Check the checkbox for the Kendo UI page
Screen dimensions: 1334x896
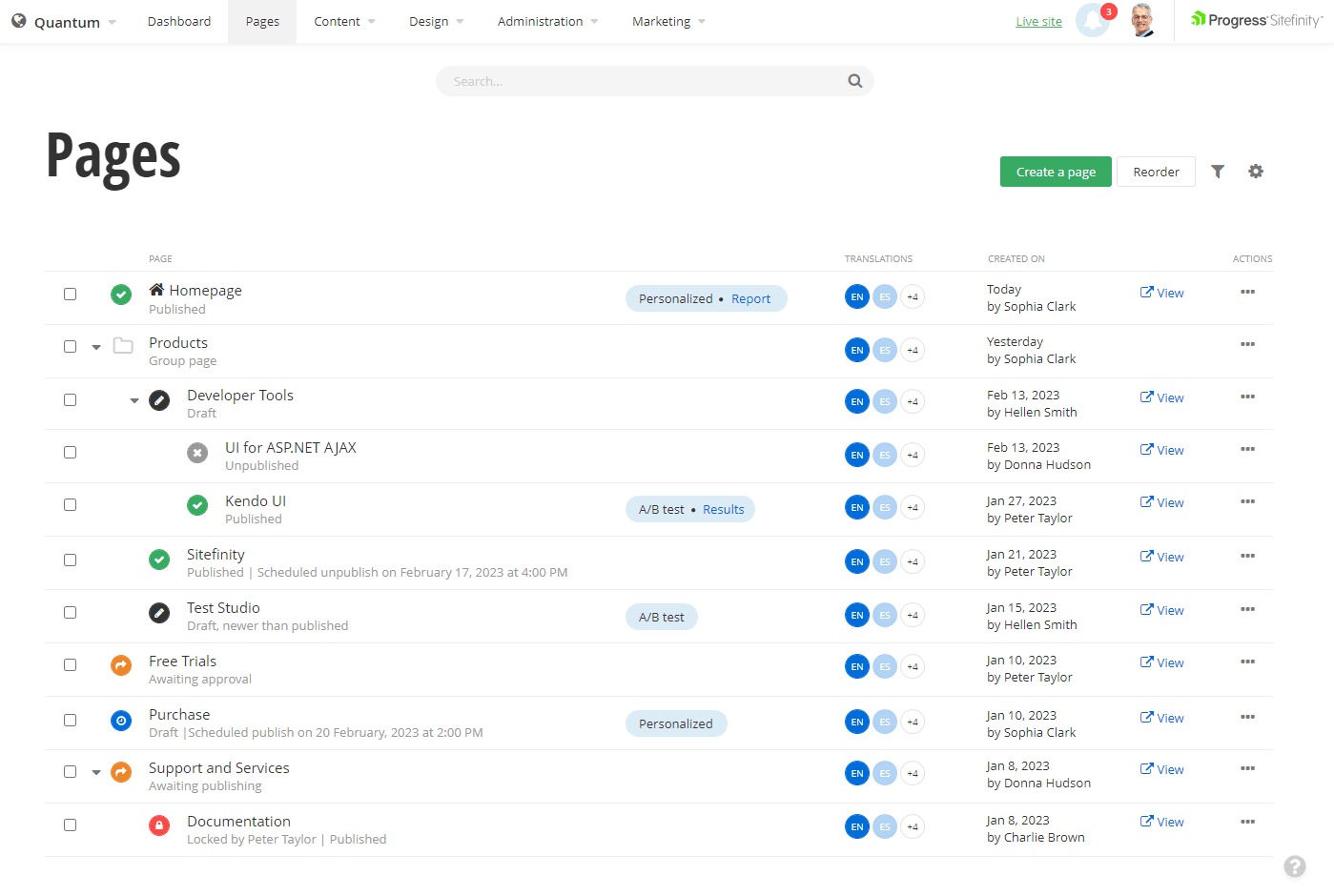70,505
